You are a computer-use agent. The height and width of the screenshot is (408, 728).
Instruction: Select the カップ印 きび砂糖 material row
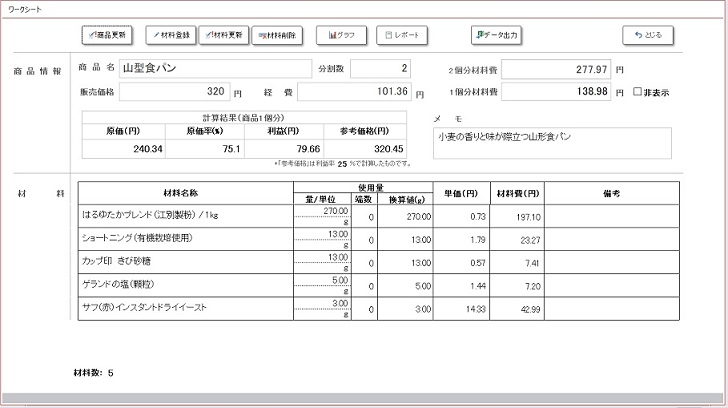tap(379, 262)
